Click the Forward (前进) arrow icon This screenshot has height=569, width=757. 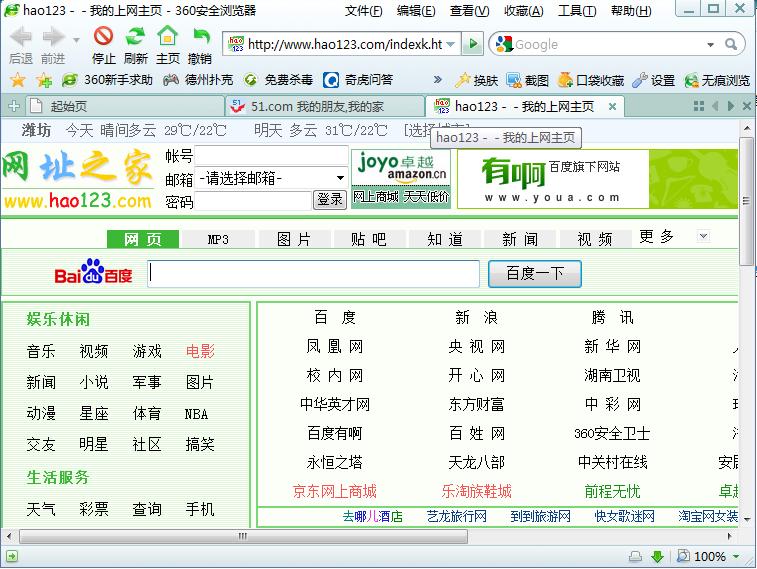(53, 37)
